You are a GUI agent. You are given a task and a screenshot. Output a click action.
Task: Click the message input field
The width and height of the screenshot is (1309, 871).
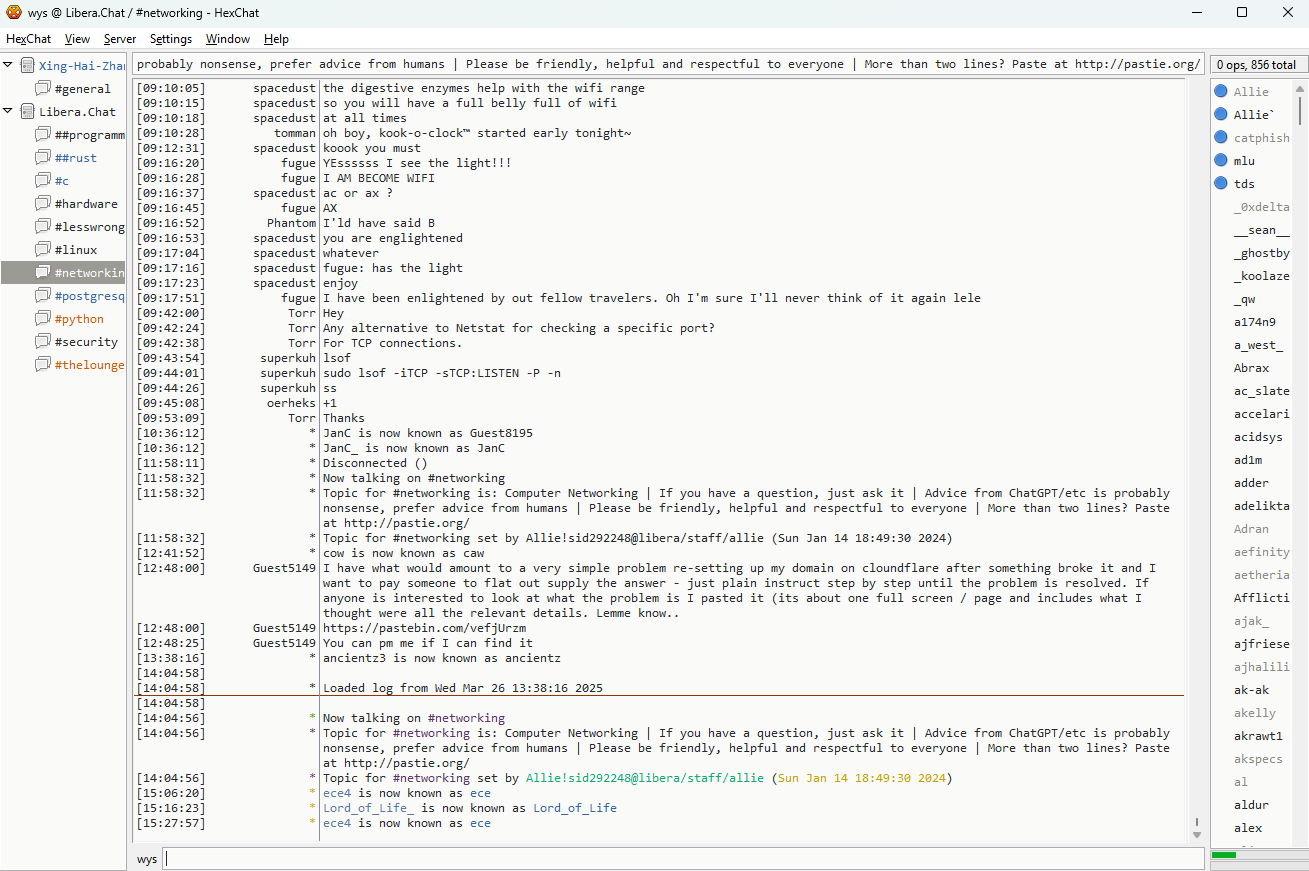pos(683,859)
